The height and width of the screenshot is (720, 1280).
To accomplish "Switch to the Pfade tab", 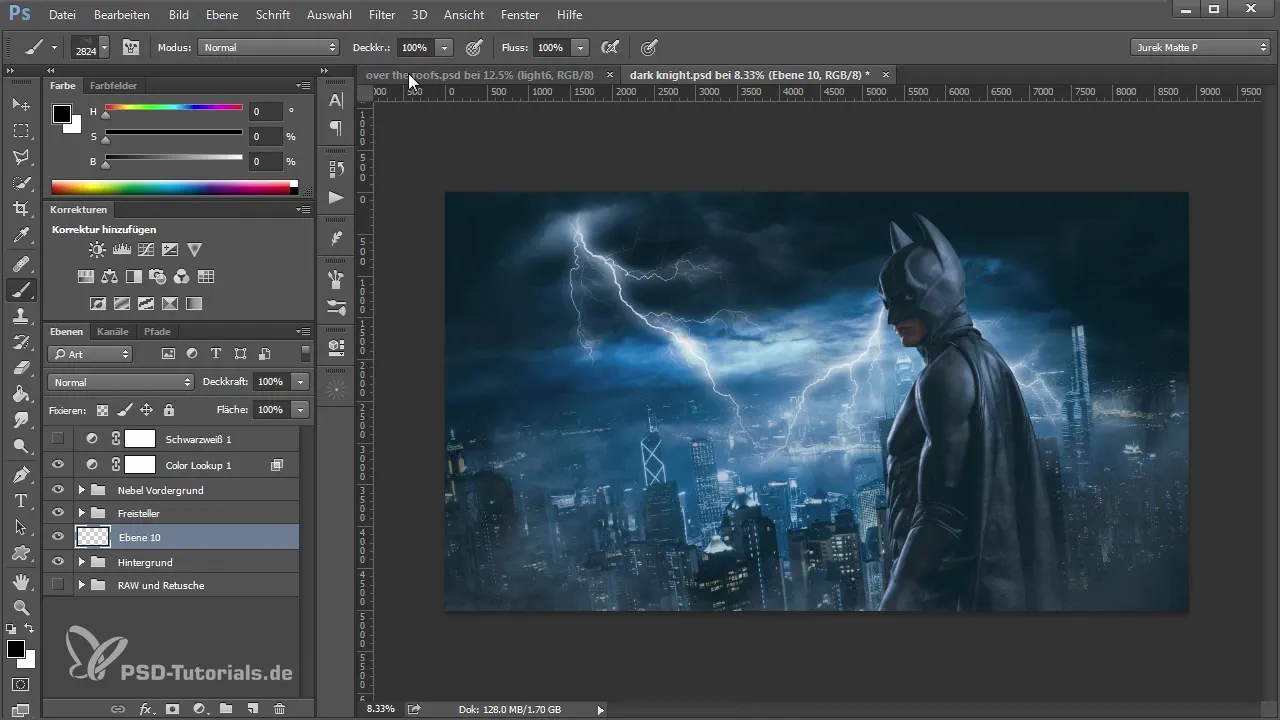I will [x=157, y=331].
